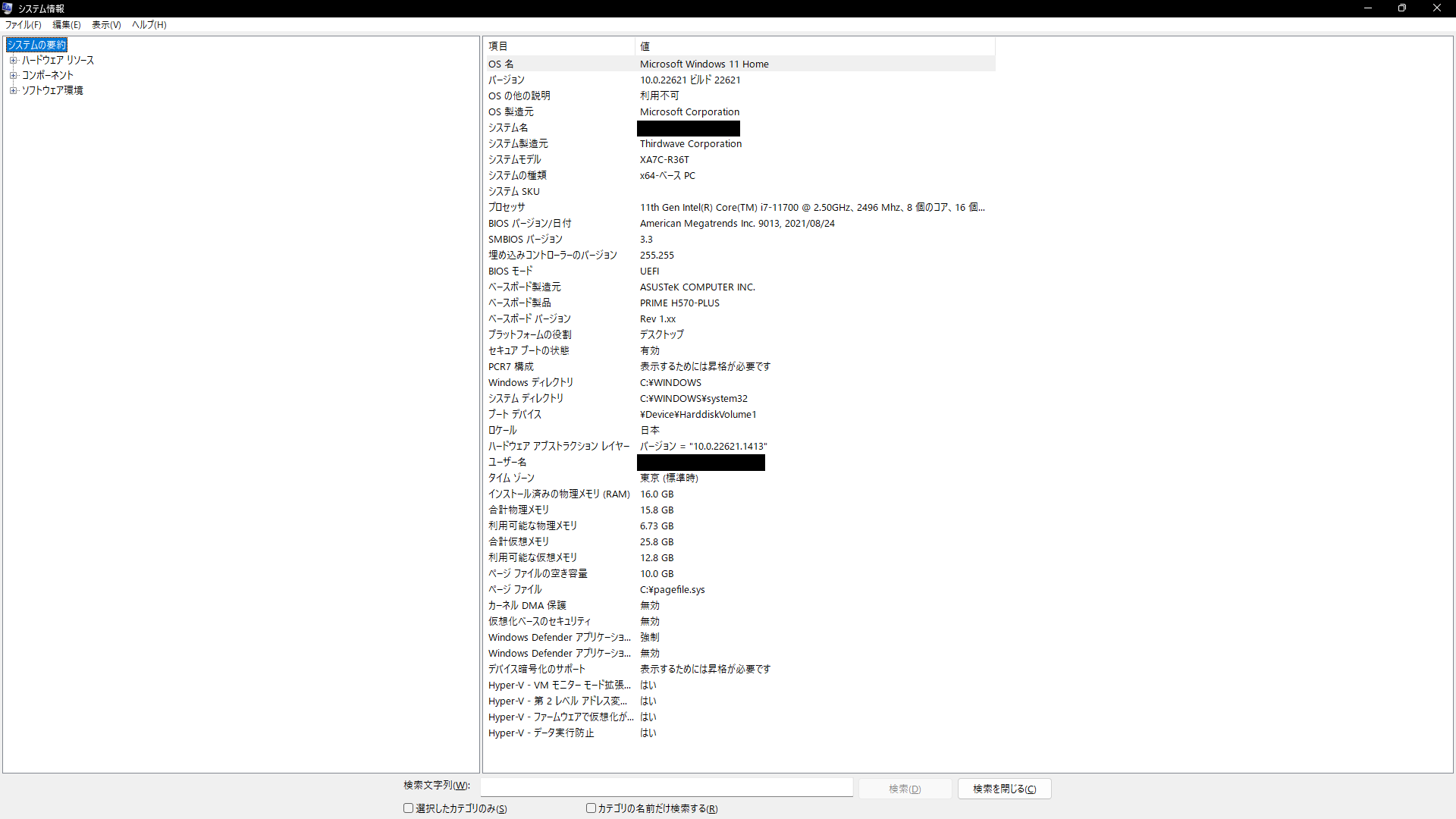Select the セキュア ブートの状態 row label
Image resolution: width=1456 pixels, height=819 pixels.
point(529,350)
